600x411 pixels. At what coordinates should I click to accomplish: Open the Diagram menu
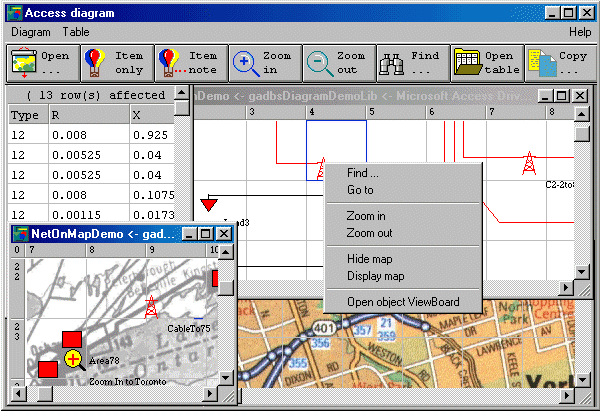[31, 32]
